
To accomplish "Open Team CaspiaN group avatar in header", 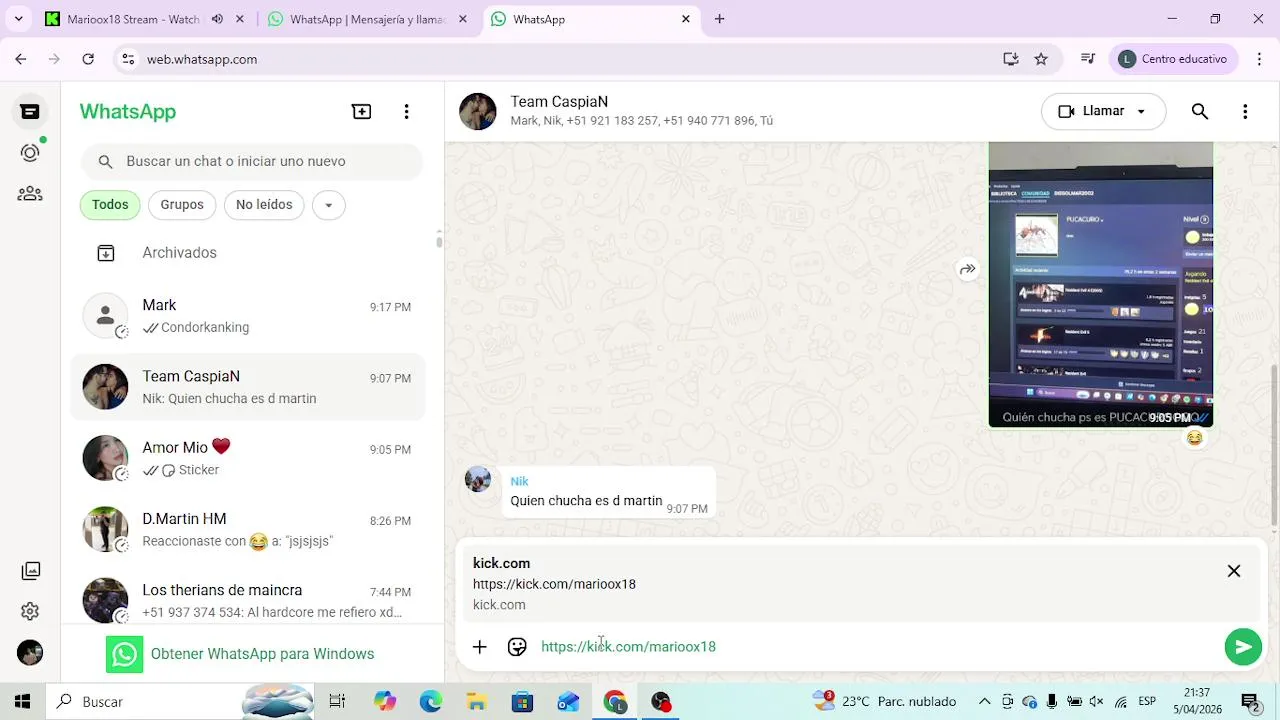I will coord(478,112).
